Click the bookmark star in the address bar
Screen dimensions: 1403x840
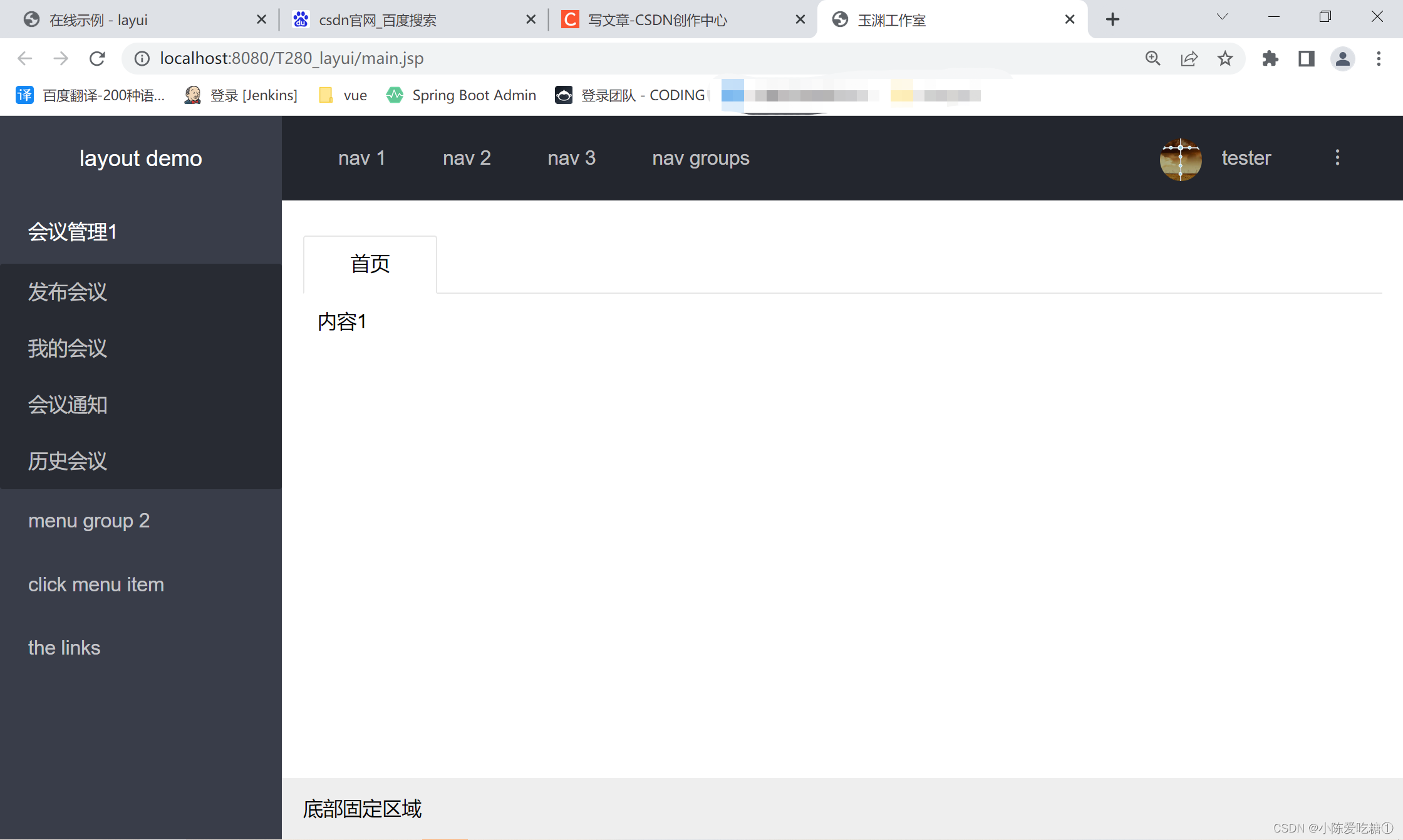coord(1225,58)
